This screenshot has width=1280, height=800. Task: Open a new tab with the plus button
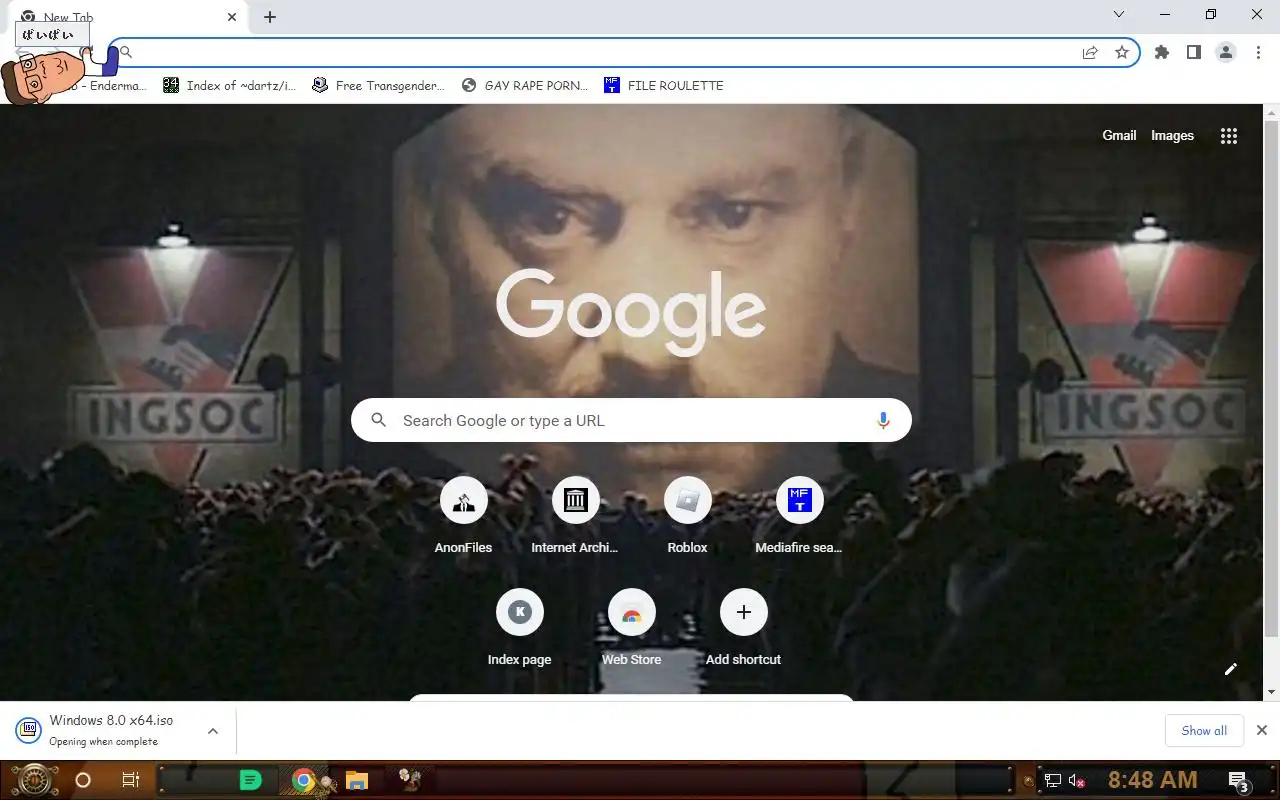270,17
